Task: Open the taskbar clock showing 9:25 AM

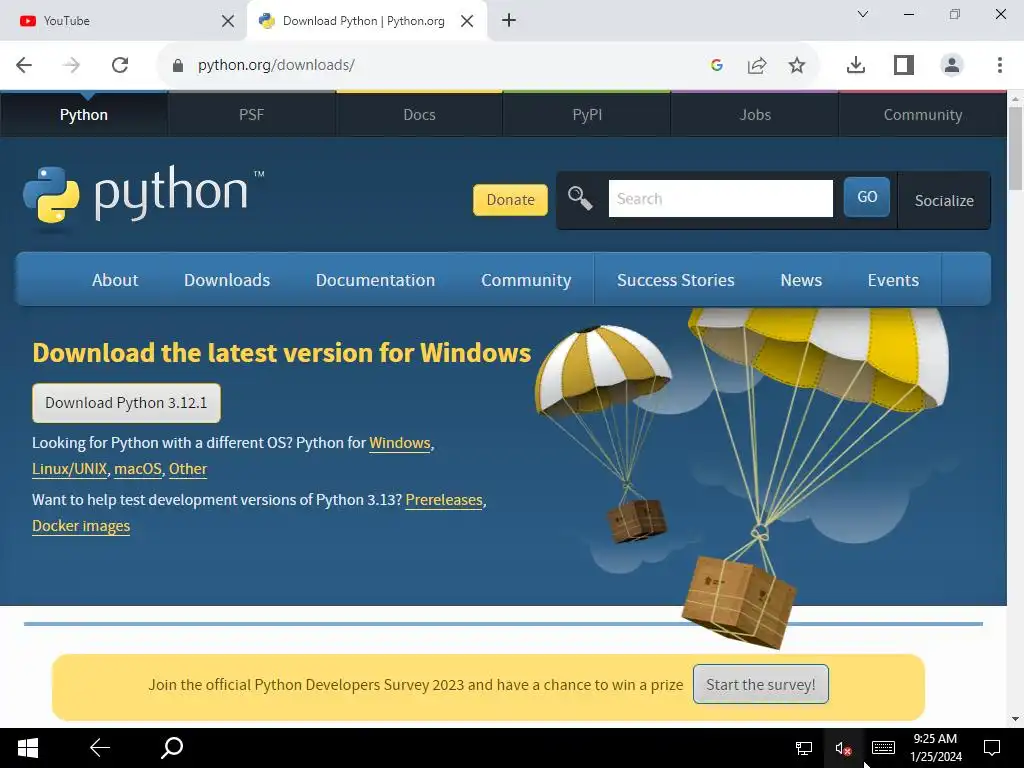Action: 936,748
